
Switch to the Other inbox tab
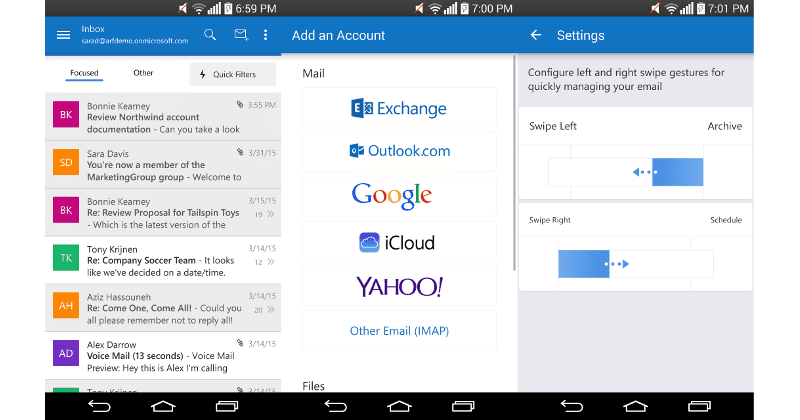[143, 73]
